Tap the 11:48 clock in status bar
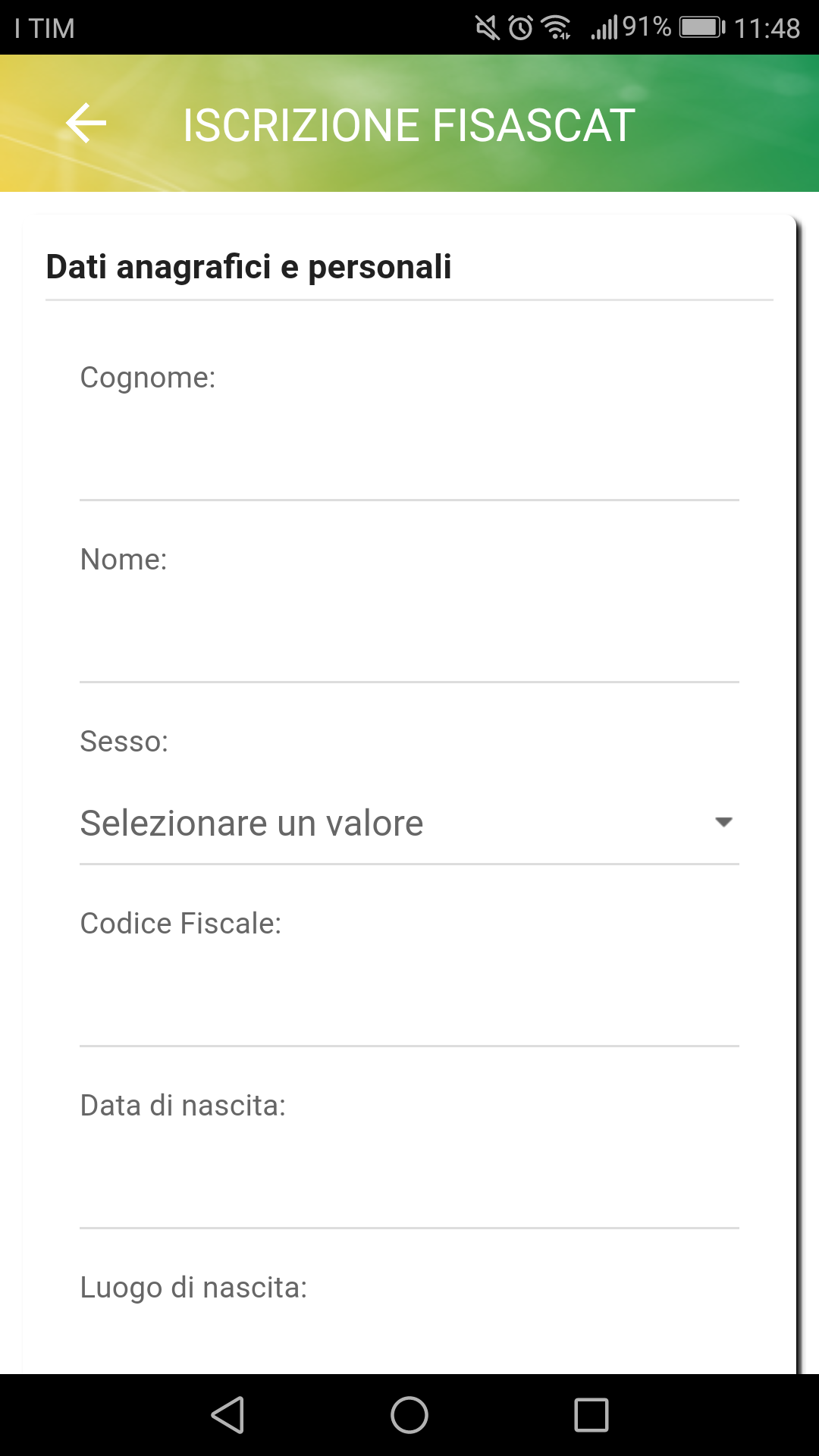 click(767, 29)
